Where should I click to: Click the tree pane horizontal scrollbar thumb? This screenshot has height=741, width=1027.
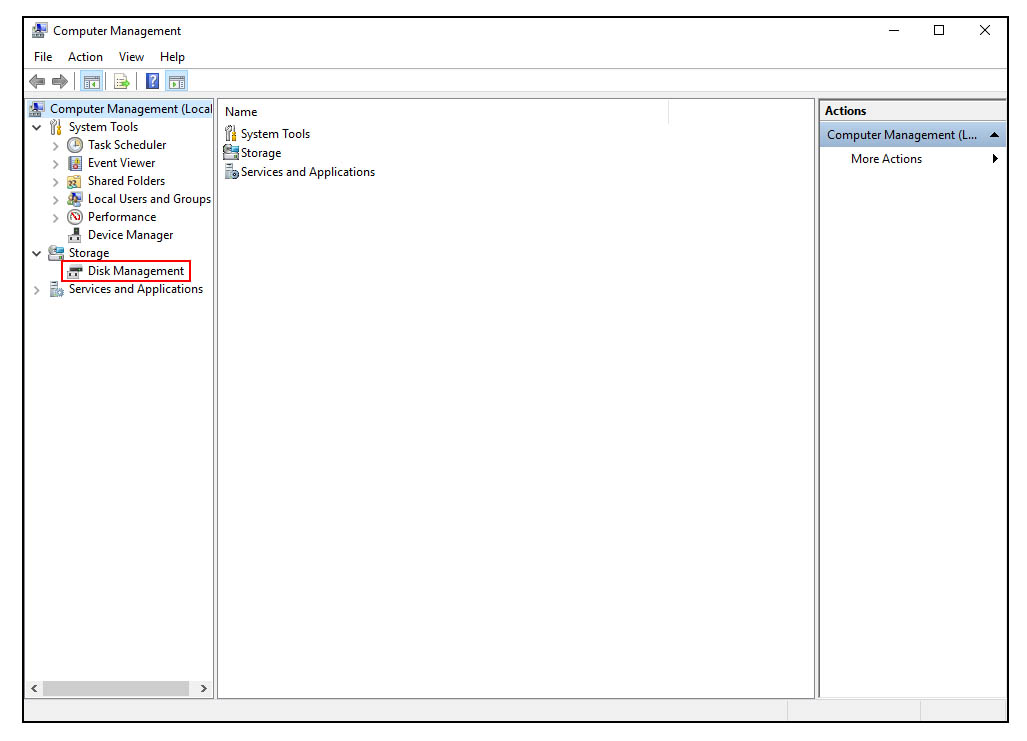(116, 689)
